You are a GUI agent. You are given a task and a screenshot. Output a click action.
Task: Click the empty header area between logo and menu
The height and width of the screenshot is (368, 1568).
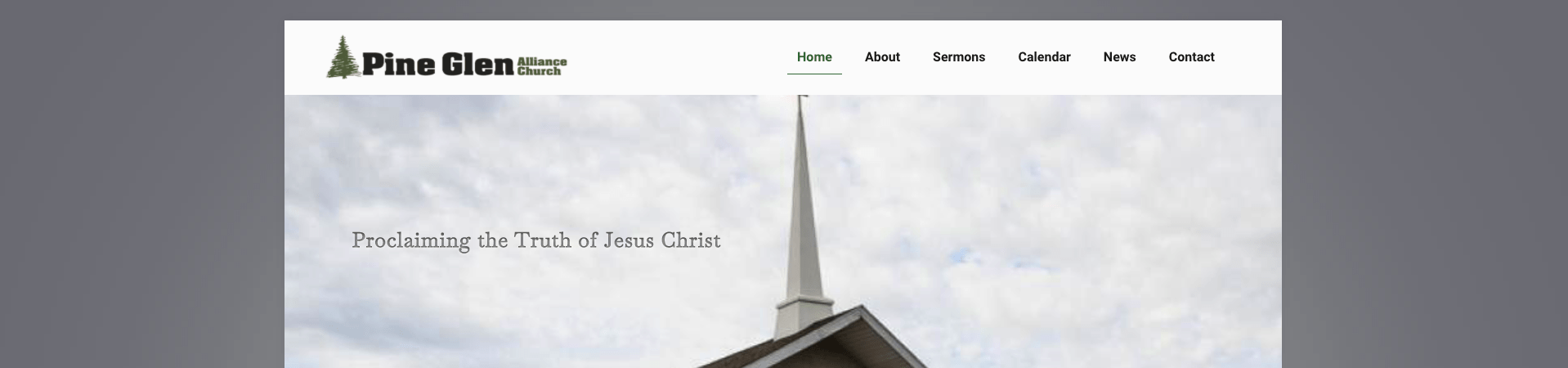coord(677,57)
